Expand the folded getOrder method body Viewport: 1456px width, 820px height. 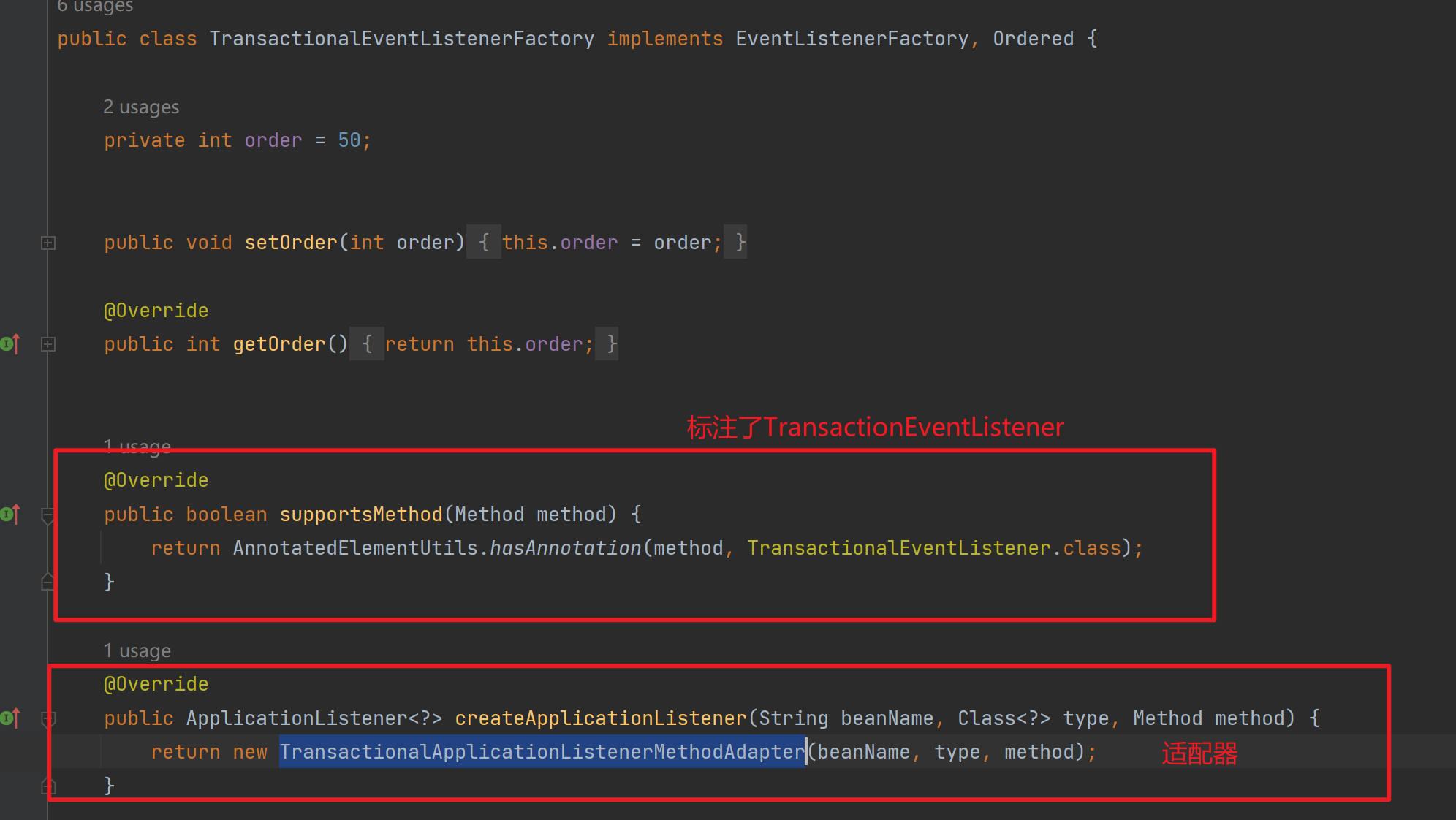pyautogui.click(x=48, y=344)
